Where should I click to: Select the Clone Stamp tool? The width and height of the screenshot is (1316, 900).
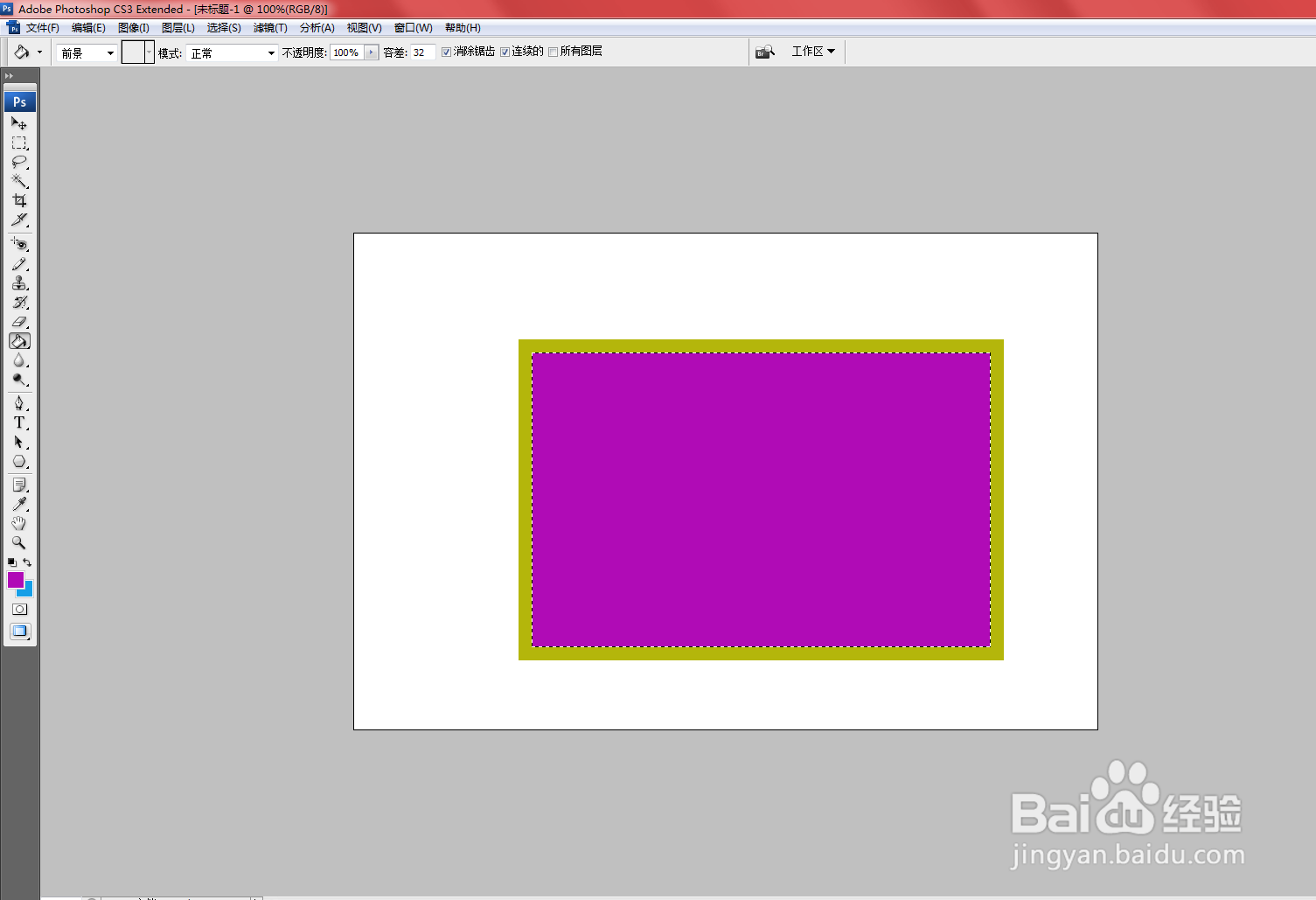pyautogui.click(x=19, y=283)
